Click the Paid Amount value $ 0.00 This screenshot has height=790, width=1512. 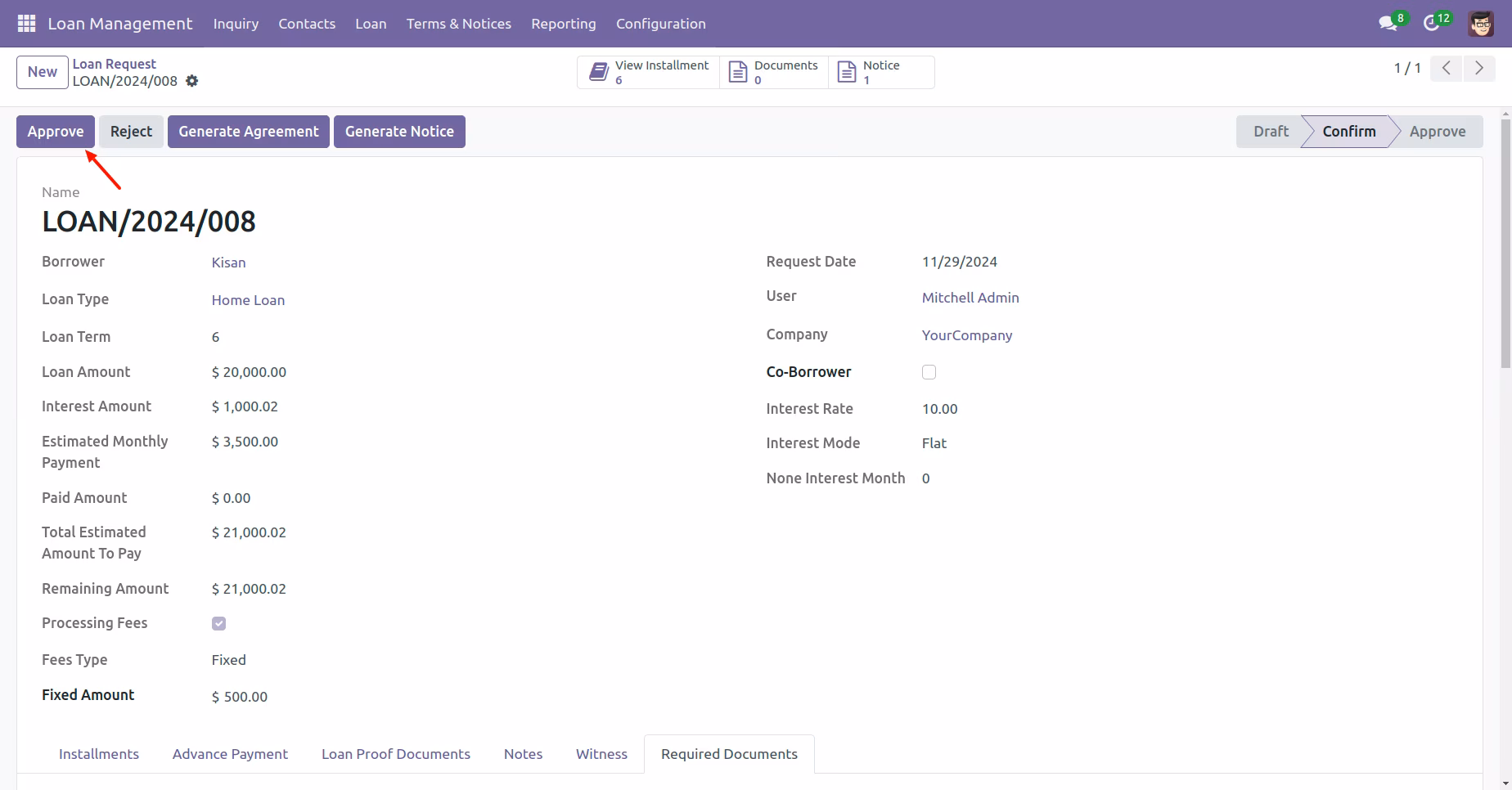coord(231,498)
